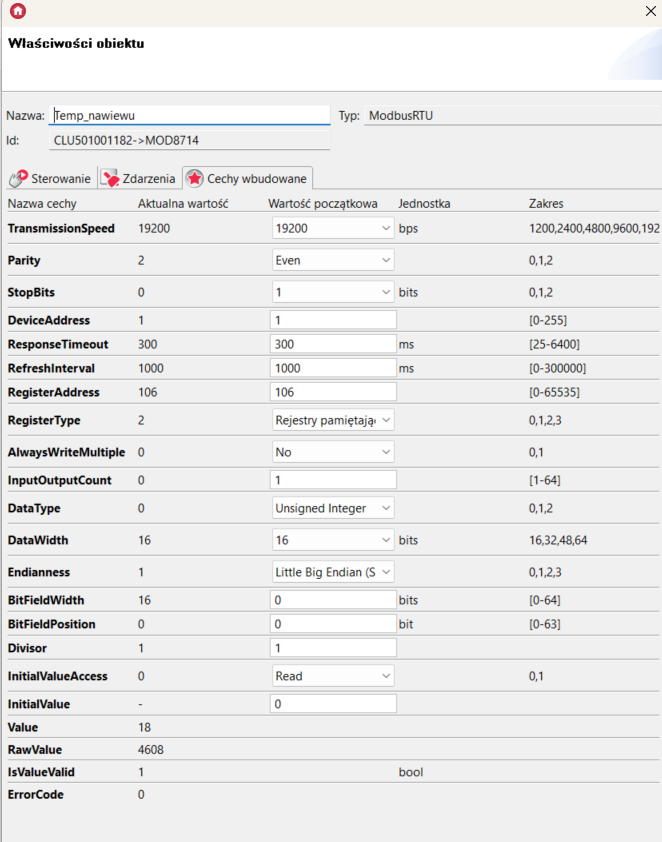The width and height of the screenshot is (662, 842).
Task: Open the Sterowanie tab
Action: click(x=51, y=179)
